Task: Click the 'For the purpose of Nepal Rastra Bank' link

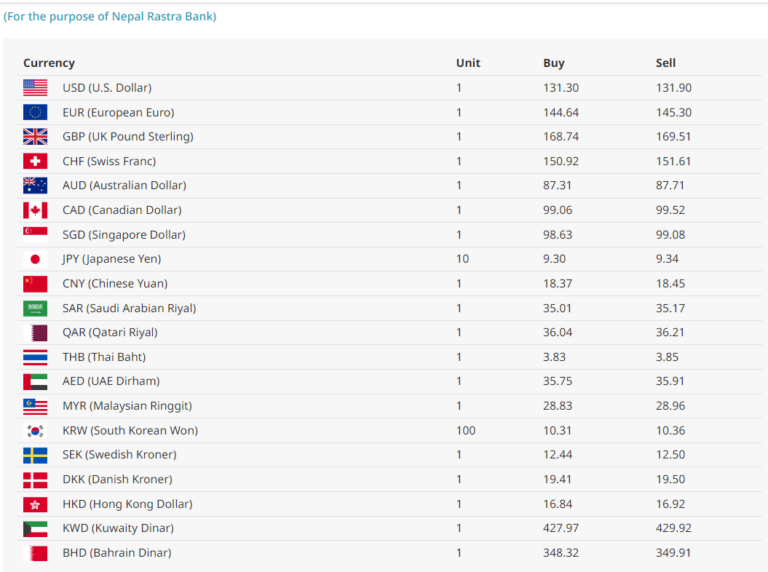Action: pyautogui.click(x=110, y=16)
